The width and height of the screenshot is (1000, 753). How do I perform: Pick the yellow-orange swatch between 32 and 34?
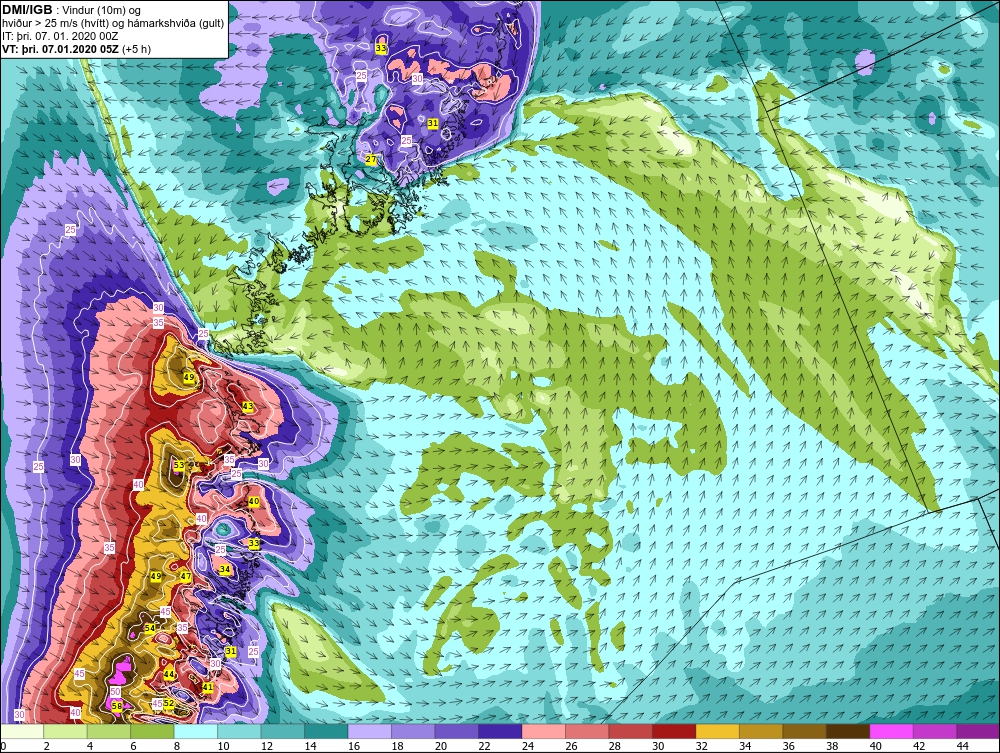(717, 731)
